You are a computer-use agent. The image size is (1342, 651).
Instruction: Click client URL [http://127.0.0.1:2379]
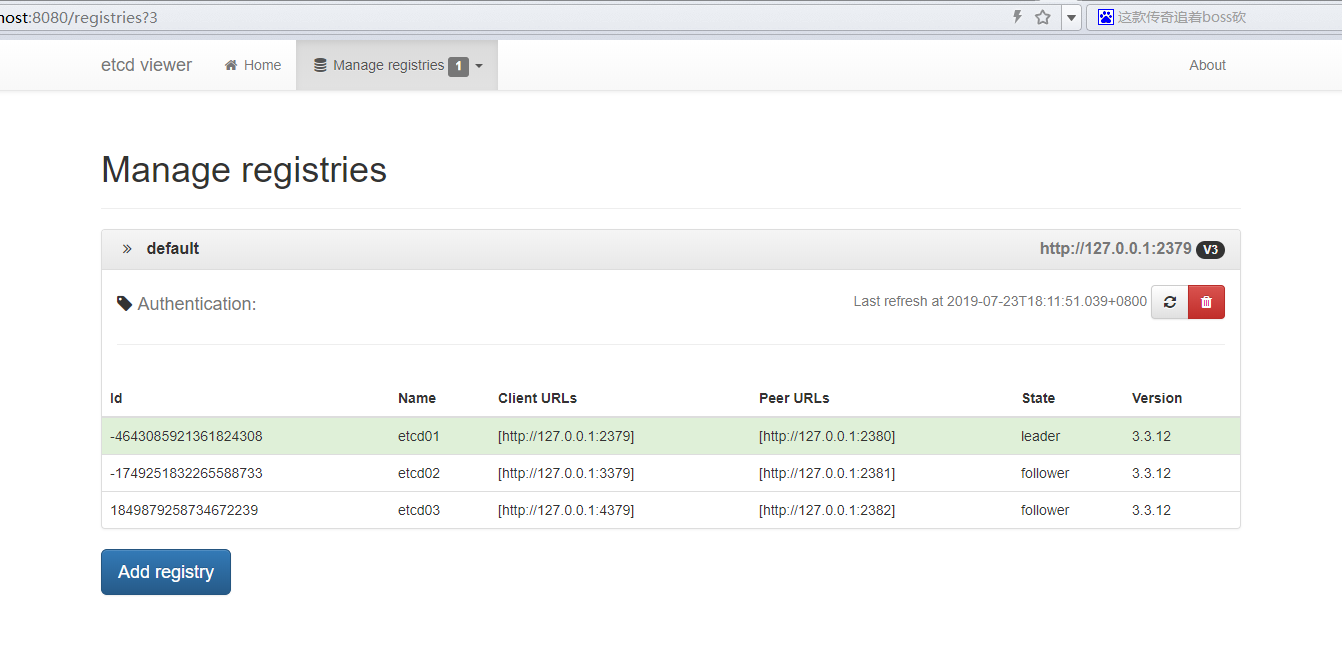pyautogui.click(x=566, y=436)
